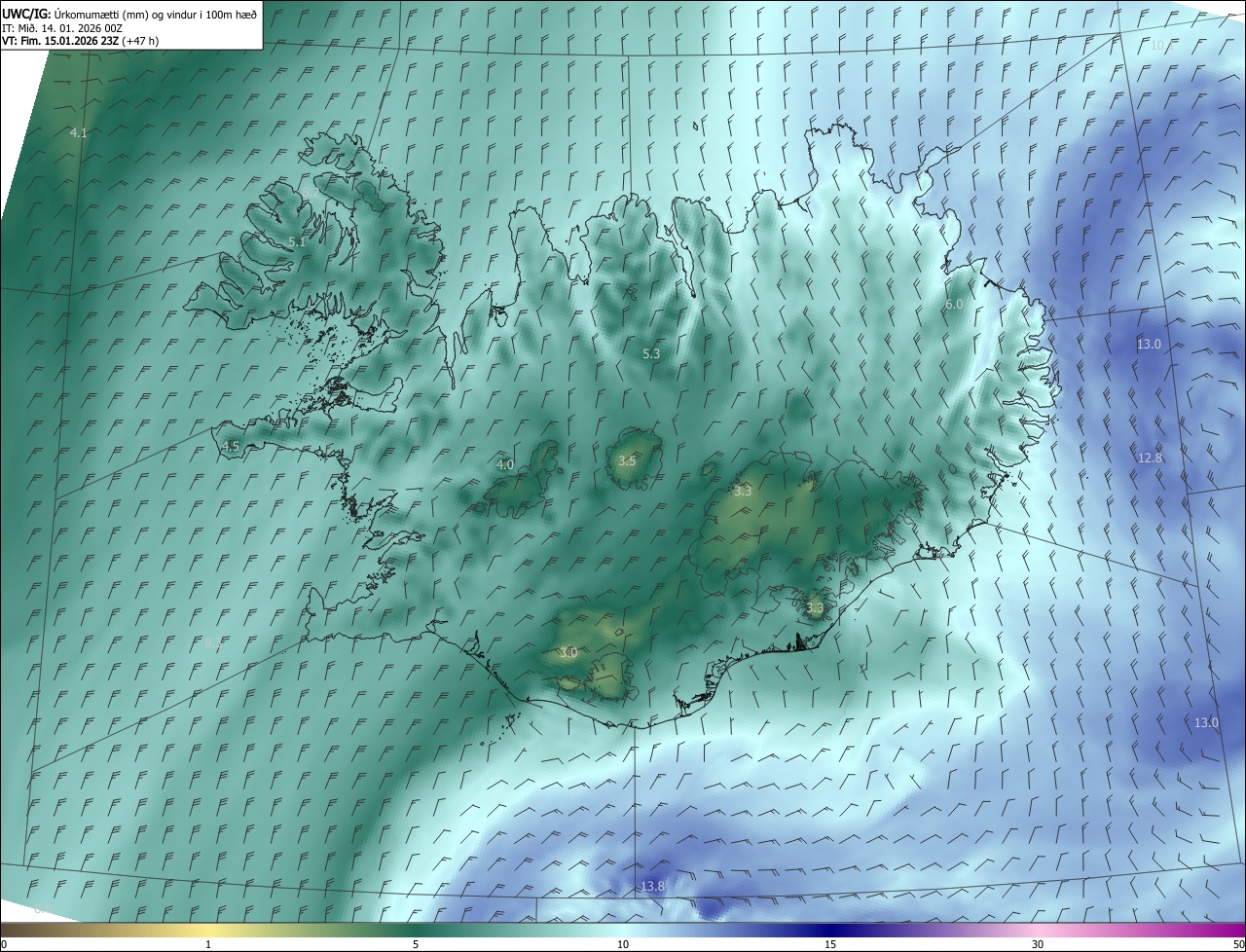Click the '50' tick on the color scale
Image resolution: width=1246 pixels, height=952 pixels.
(x=1238, y=945)
